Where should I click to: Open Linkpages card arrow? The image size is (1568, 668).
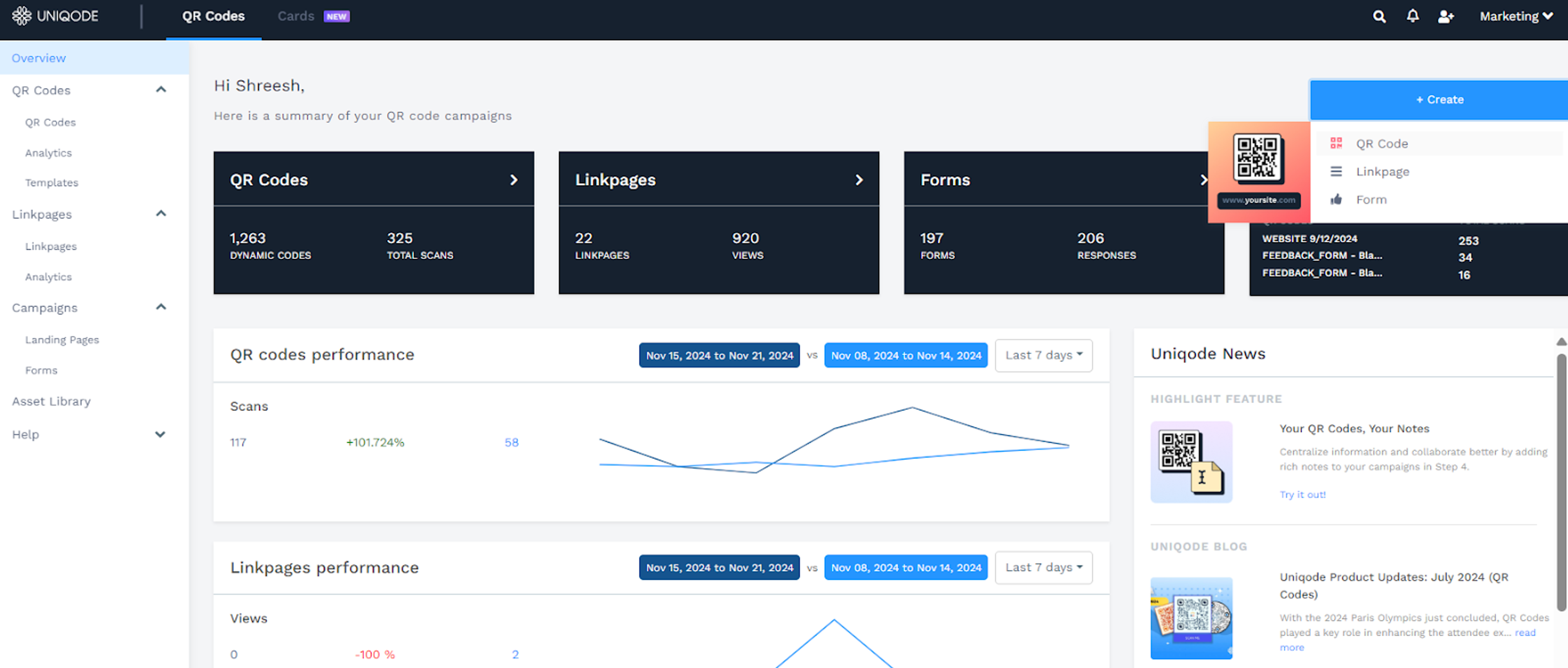[859, 180]
